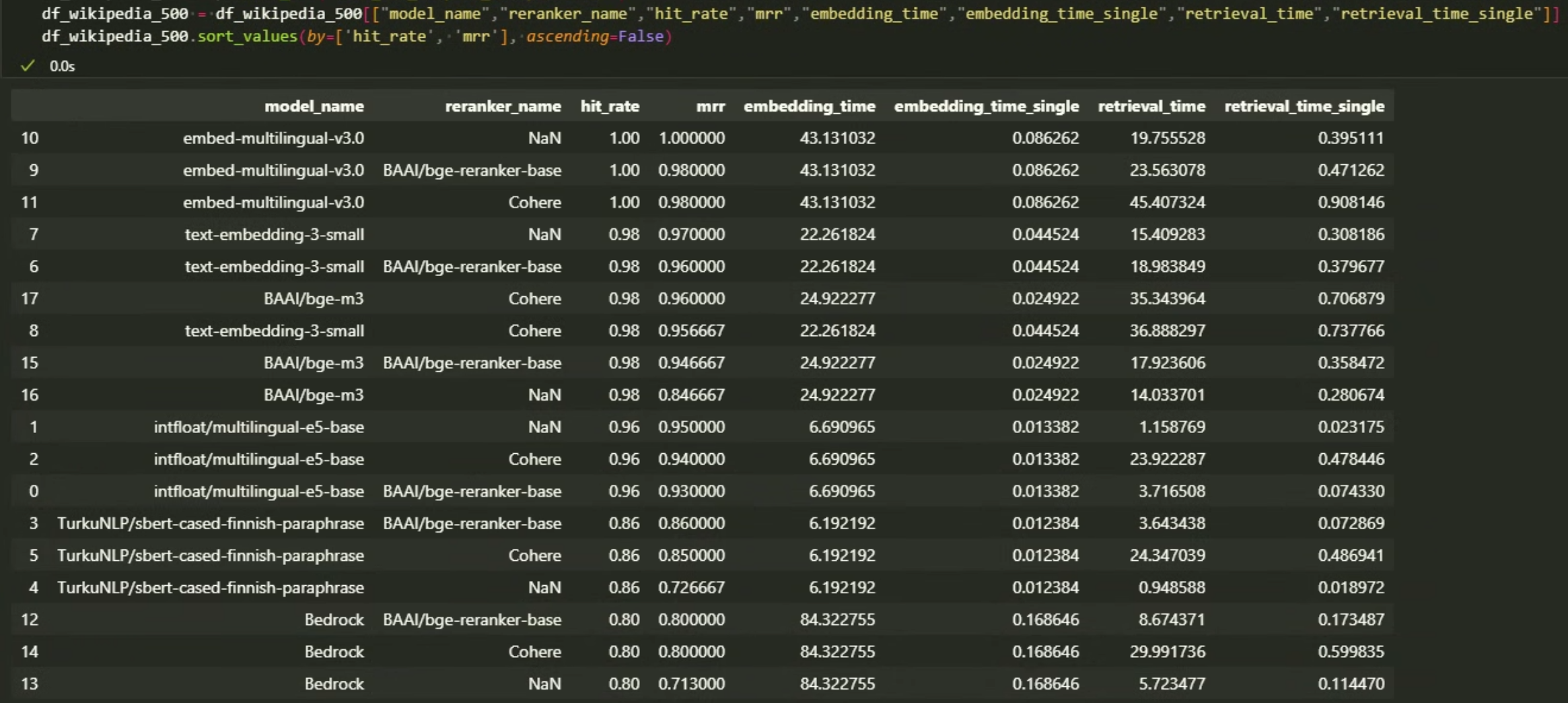The image size is (1568, 703).
Task: Click the retrieval_time column header
Action: (1151, 106)
